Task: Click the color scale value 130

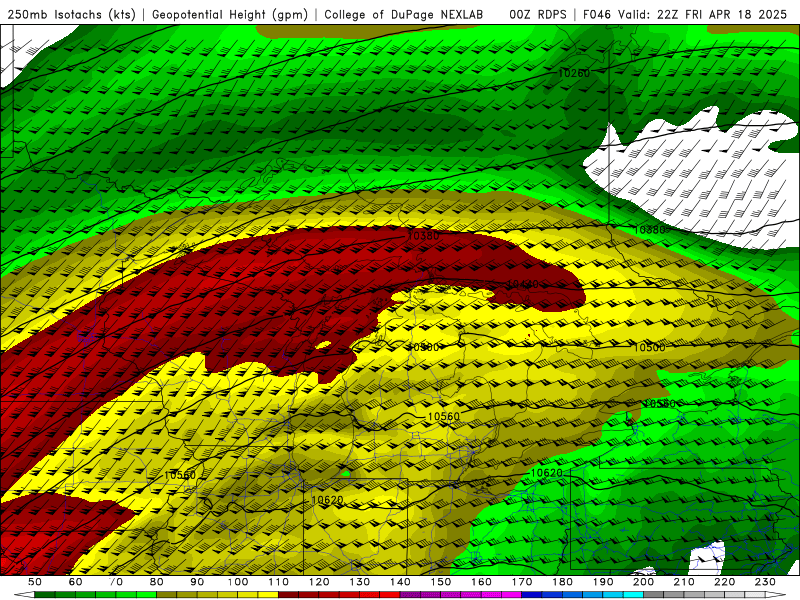Action: [x=360, y=582]
